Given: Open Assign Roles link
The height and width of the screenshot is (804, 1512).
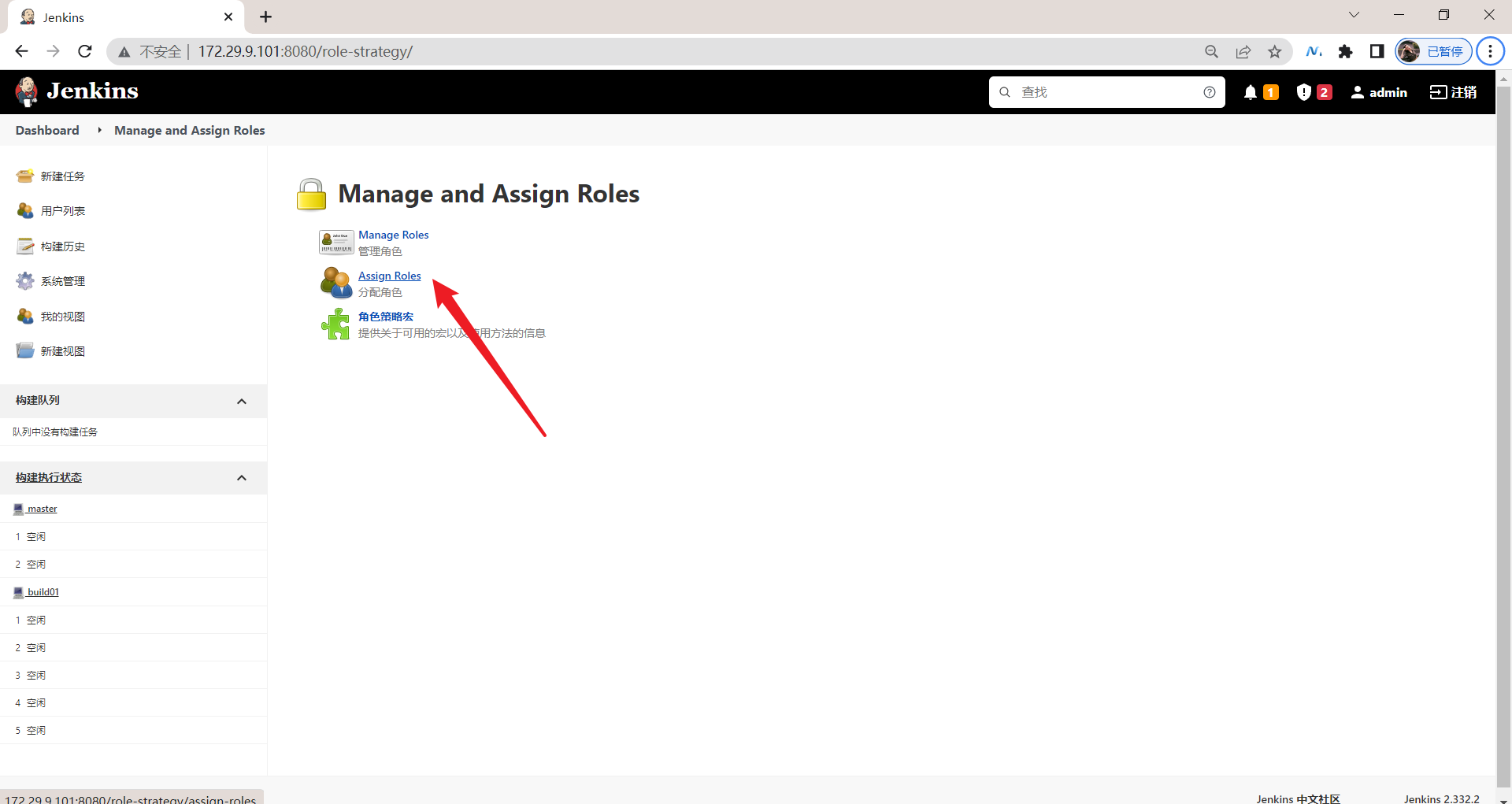Looking at the screenshot, I should pyautogui.click(x=390, y=276).
